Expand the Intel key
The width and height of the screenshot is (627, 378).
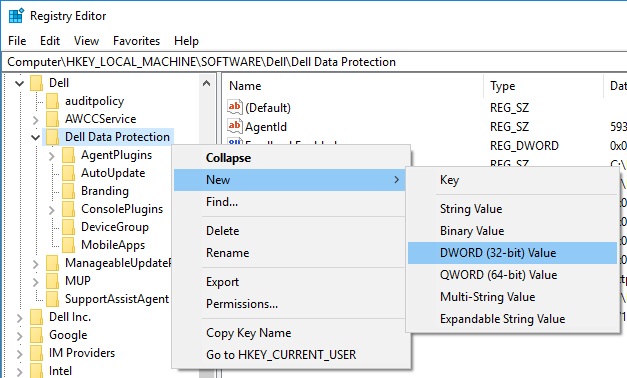[x=20, y=372]
